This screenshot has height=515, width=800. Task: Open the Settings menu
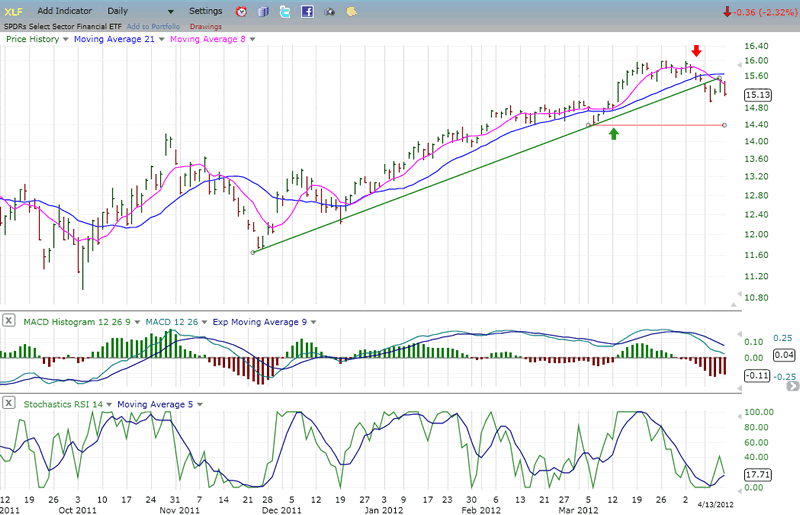206,11
